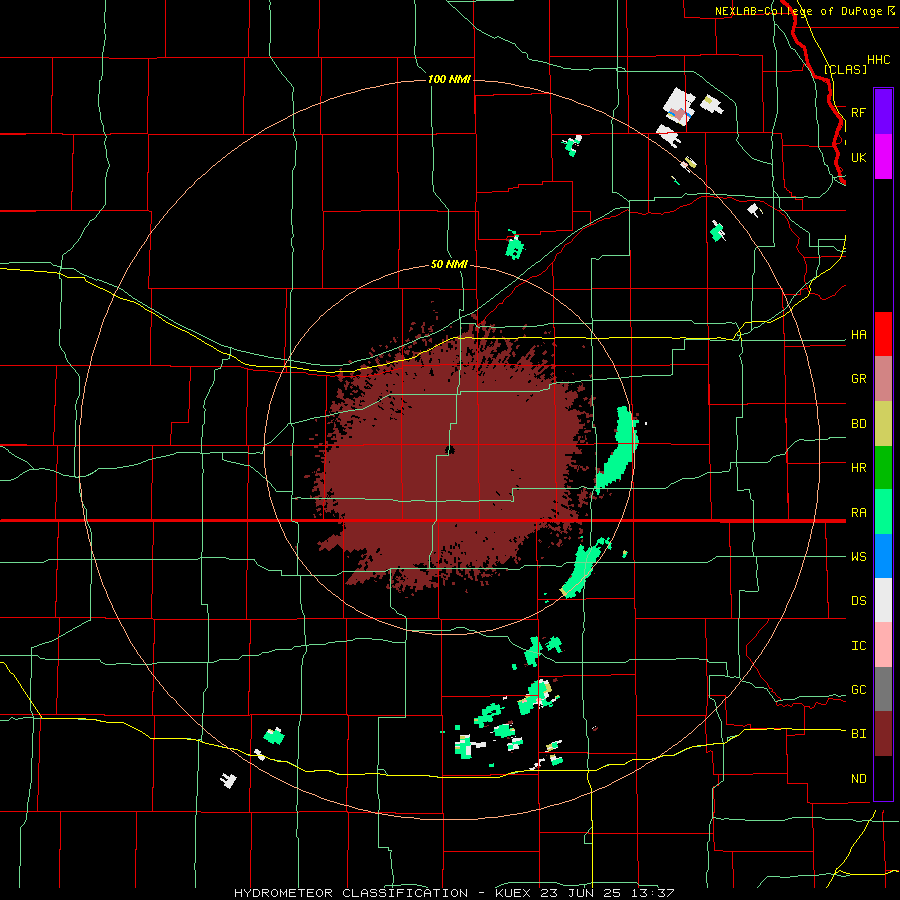Click the RA light green legend swatch

(x=883, y=512)
